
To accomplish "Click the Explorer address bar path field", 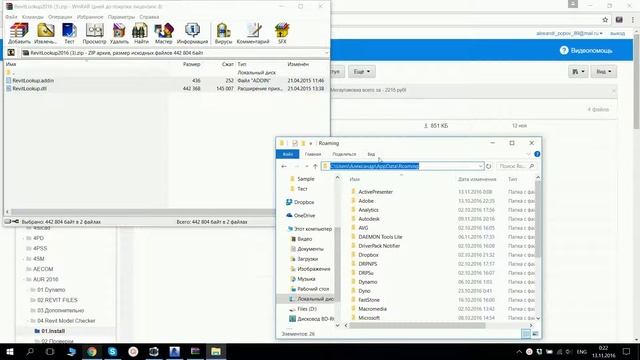I will click(402, 166).
